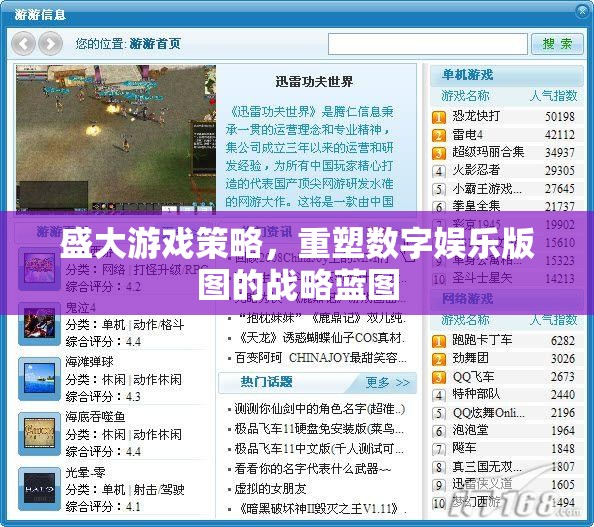Click 更多 >> next to 热门话题
This screenshot has width=594, height=527.
click(x=388, y=382)
